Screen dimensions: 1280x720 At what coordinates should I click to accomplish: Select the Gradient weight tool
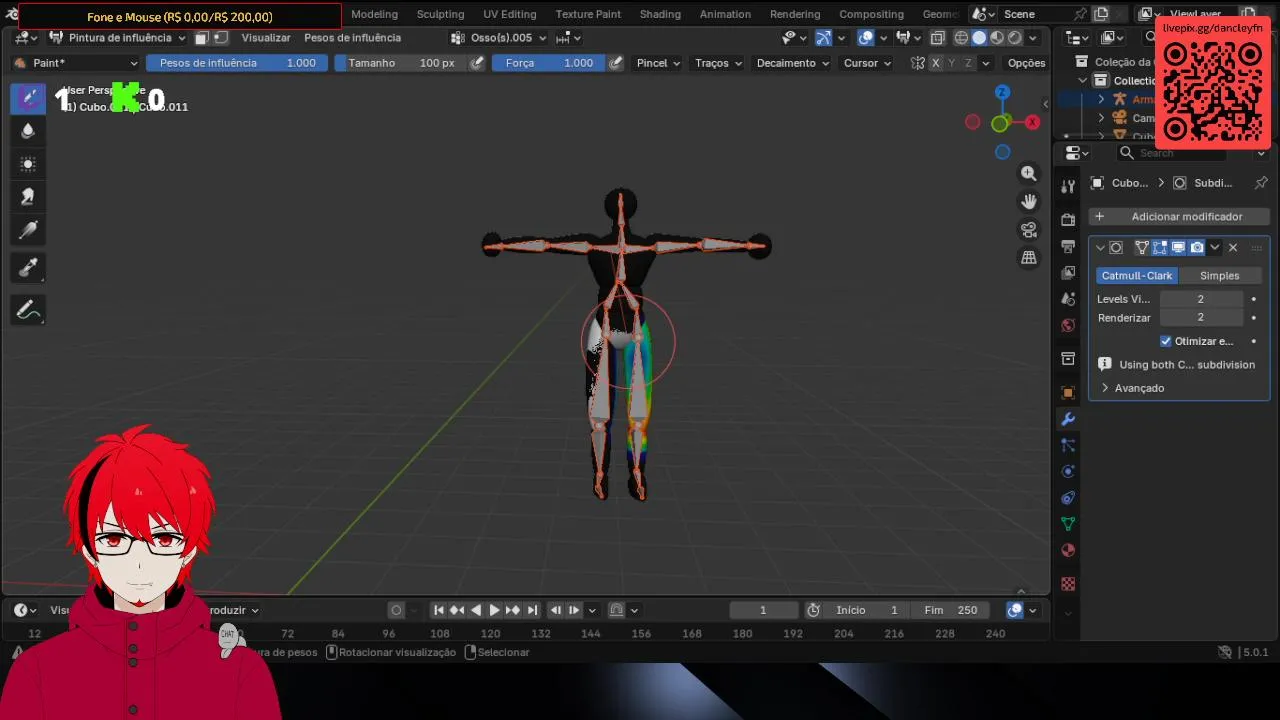point(28,231)
